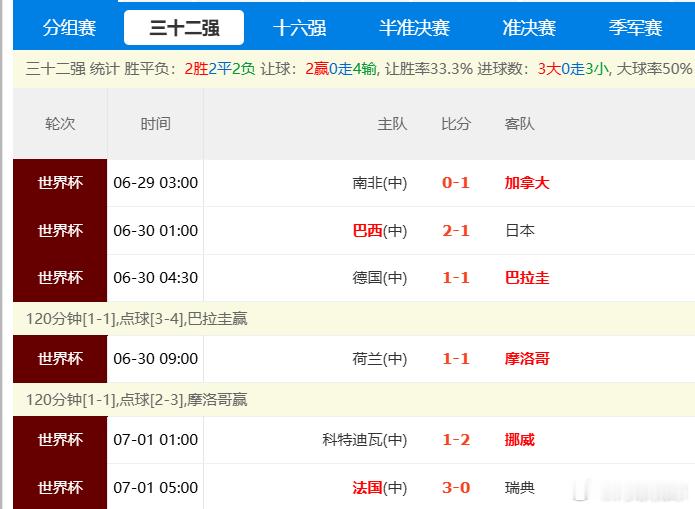Click the 世界杯 cell of 巴西 row
695x509 pixels.
click(60, 231)
